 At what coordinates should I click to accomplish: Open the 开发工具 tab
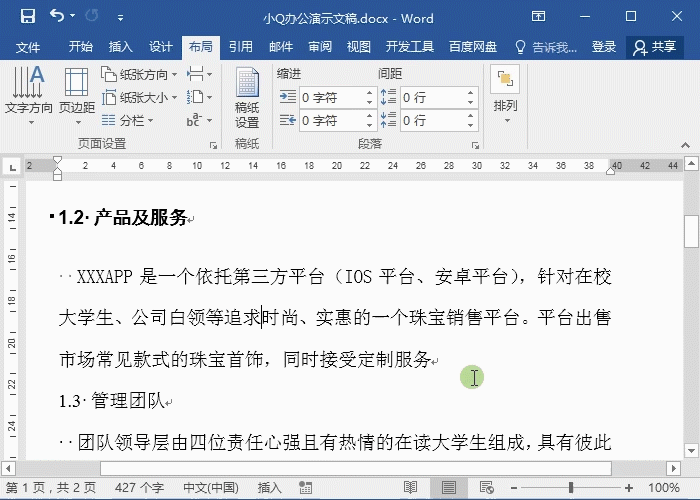(409, 47)
